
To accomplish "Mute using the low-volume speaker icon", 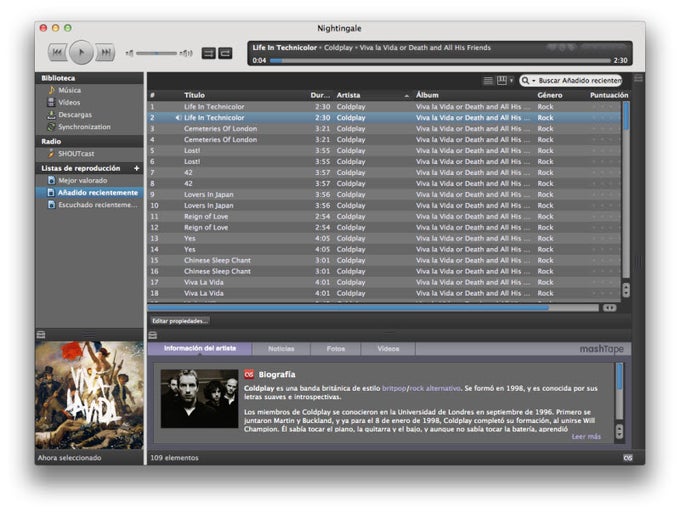I will coord(129,53).
